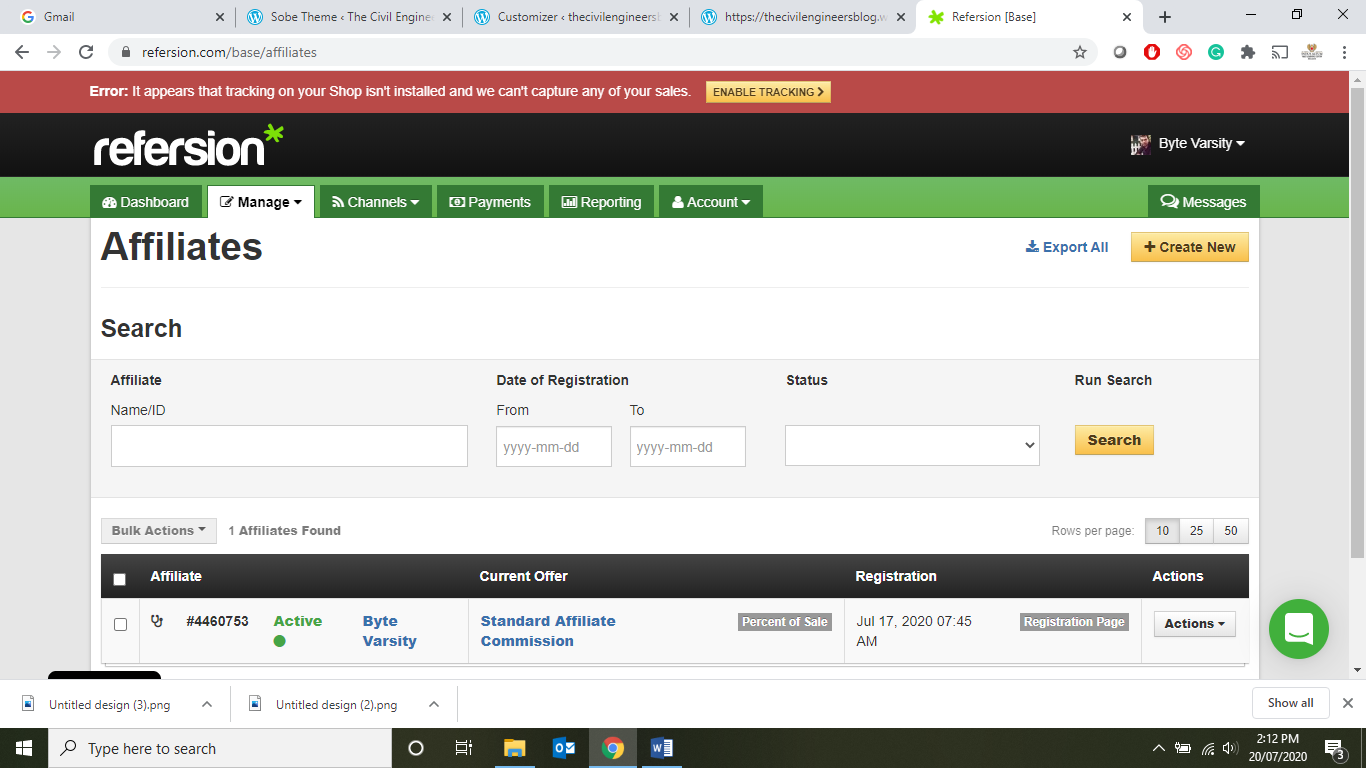Expand the Account menu
This screenshot has height=768, width=1366.
[711, 202]
